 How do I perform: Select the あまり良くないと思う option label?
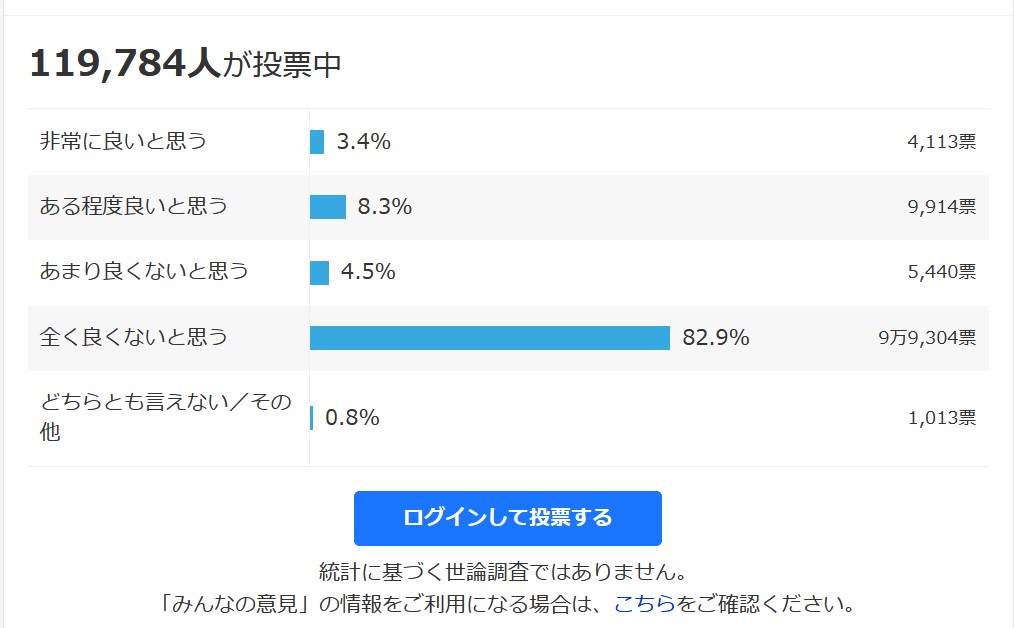[144, 271]
